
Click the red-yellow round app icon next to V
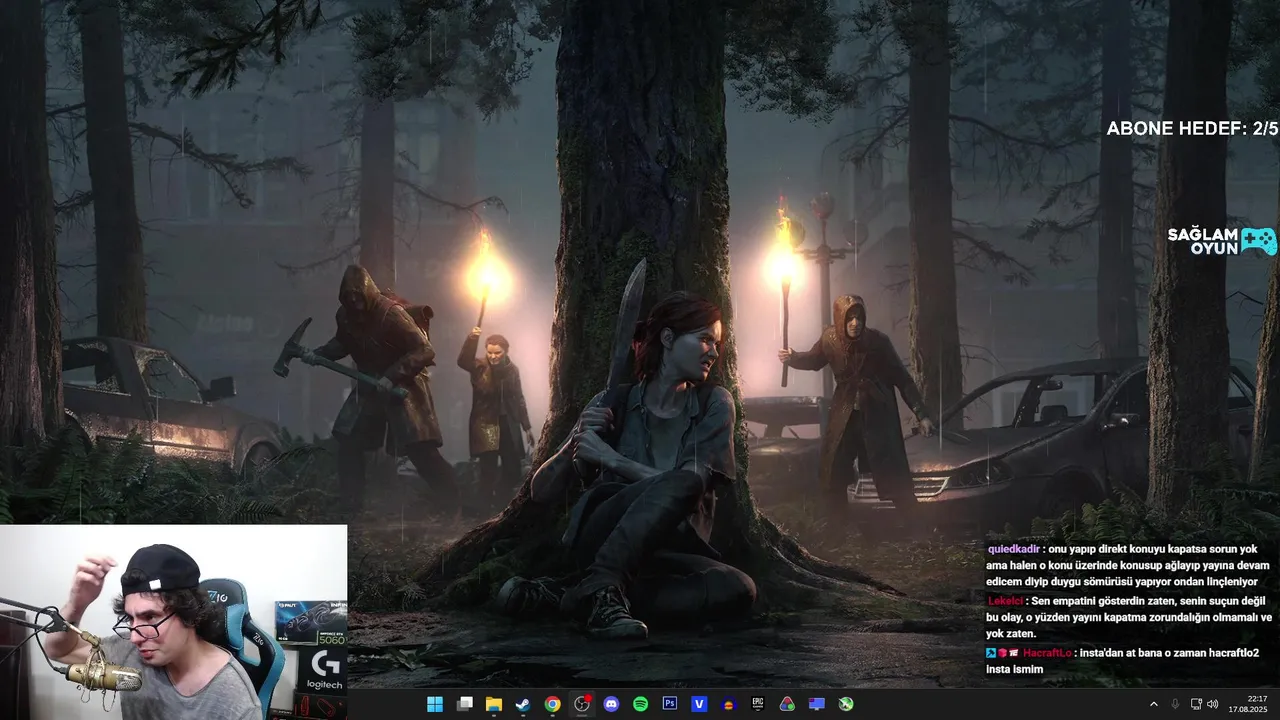coord(728,704)
